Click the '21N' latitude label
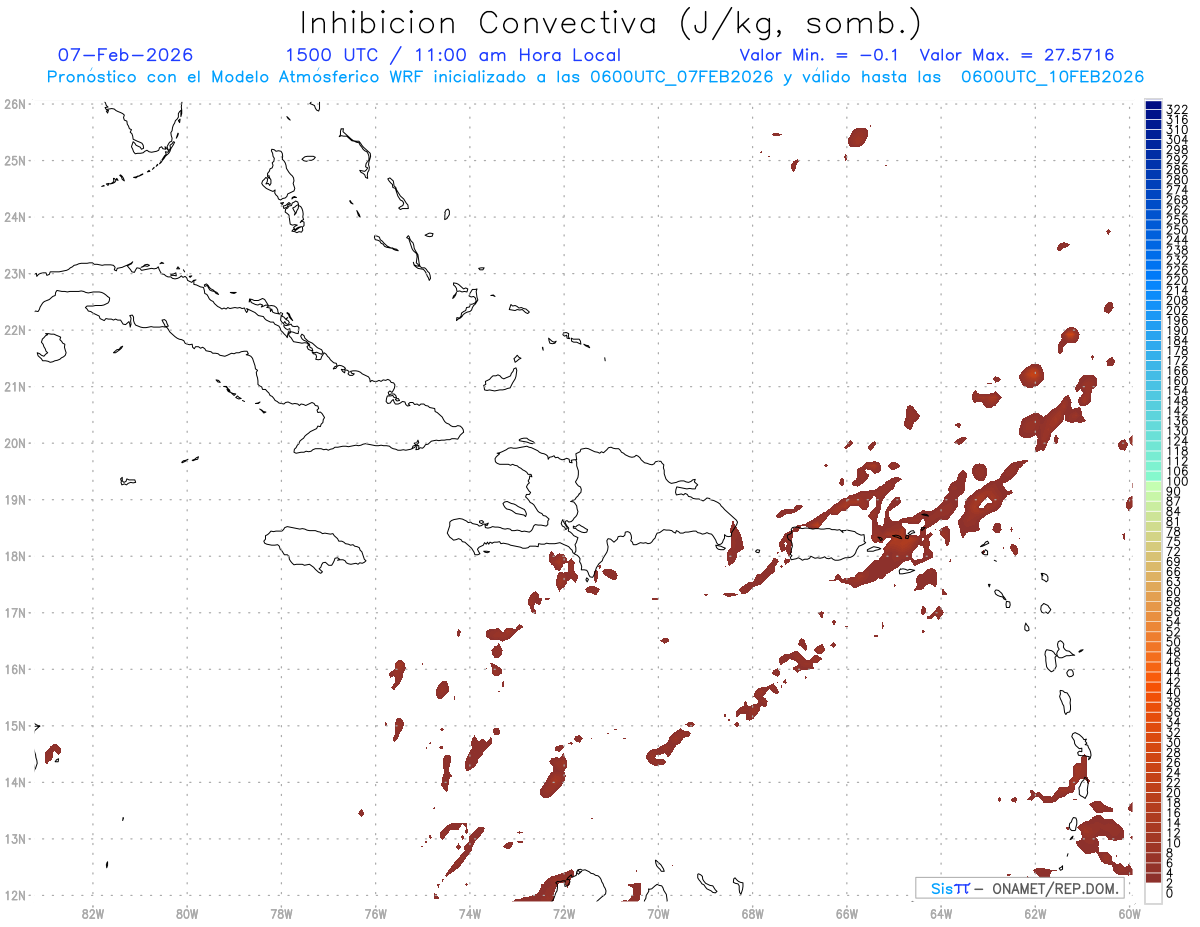Screen dimensions: 1200x927 pos(14,386)
